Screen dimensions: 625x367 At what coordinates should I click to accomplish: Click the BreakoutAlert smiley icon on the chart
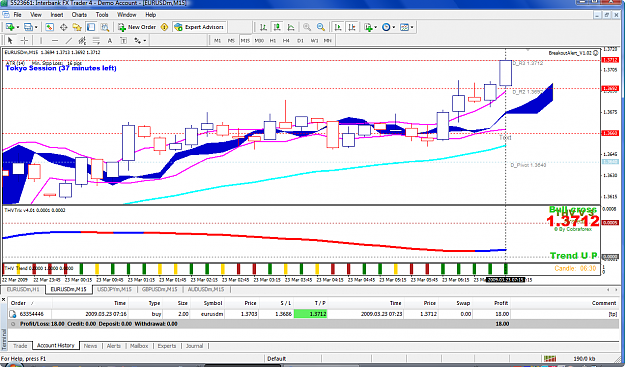[596, 53]
